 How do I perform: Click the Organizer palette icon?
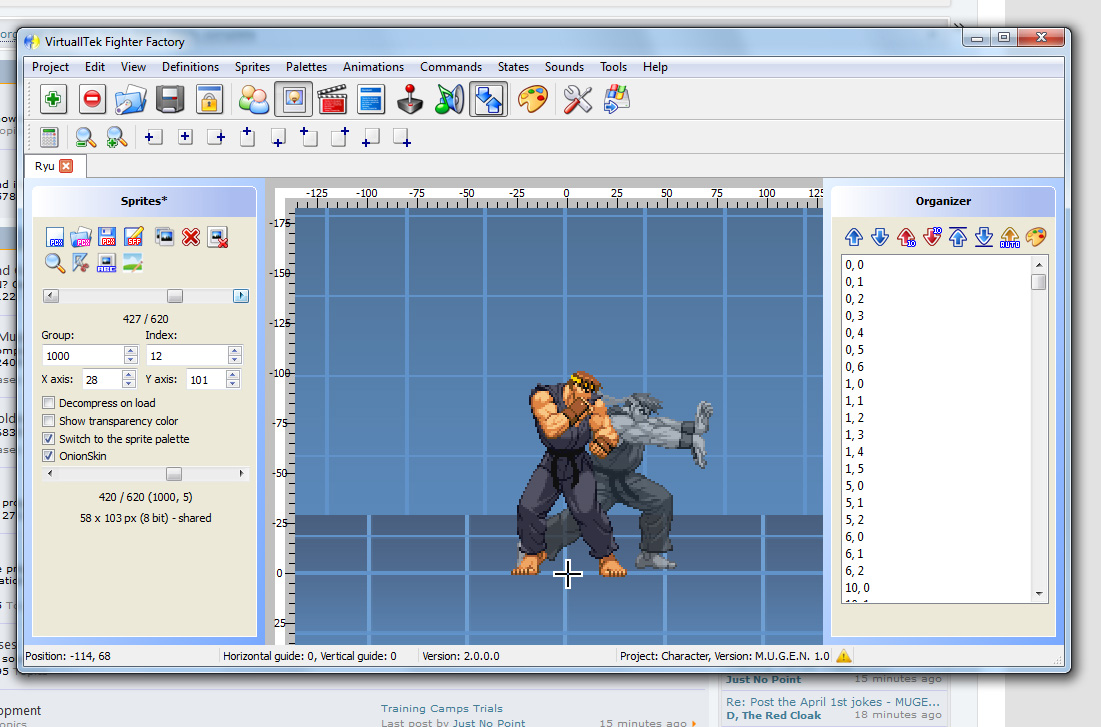coord(1036,237)
